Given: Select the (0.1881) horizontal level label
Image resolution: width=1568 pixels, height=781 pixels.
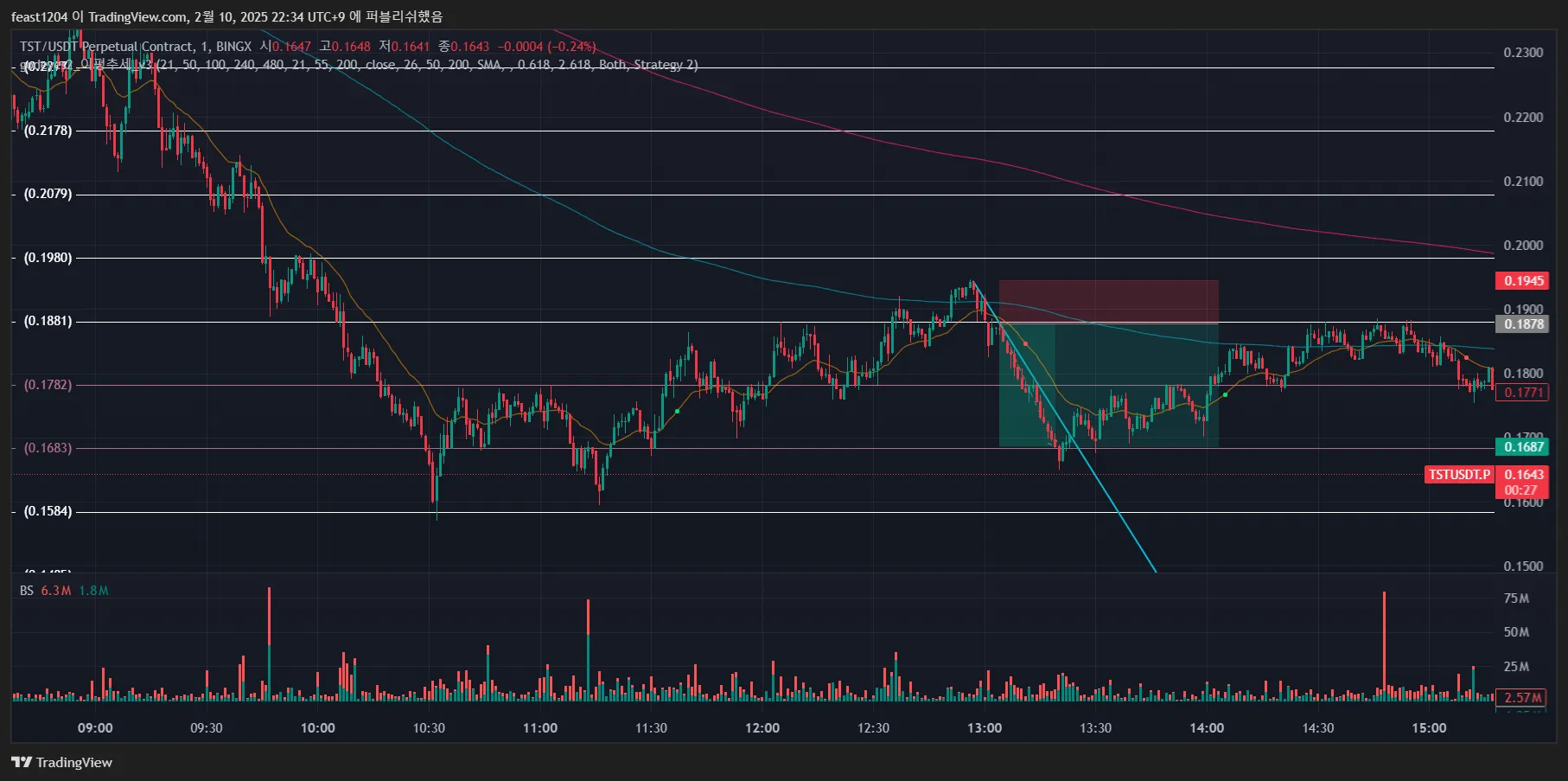Looking at the screenshot, I should 48,321.
